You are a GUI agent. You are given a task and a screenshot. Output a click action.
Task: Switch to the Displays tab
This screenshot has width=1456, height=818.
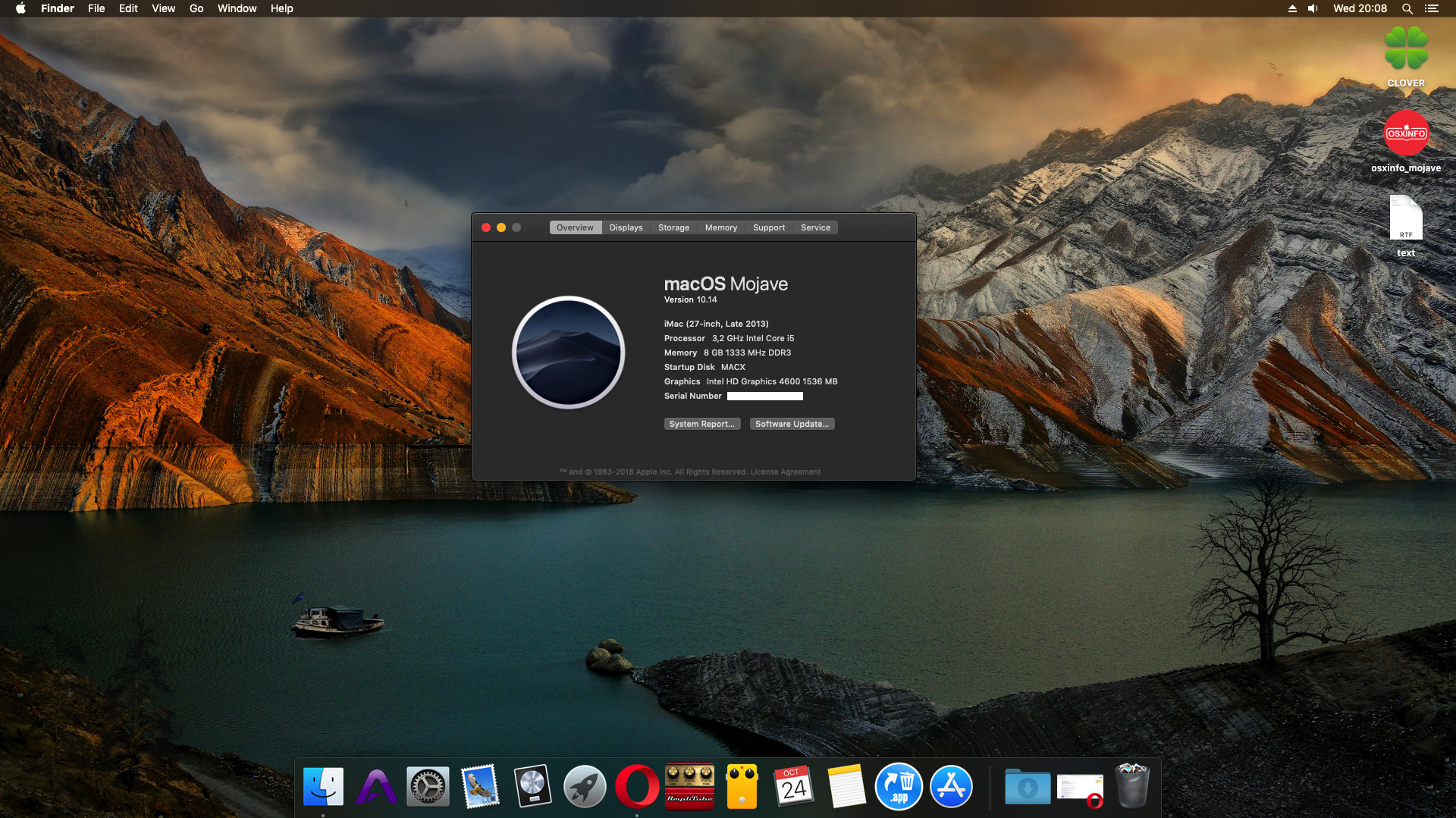(x=626, y=227)
